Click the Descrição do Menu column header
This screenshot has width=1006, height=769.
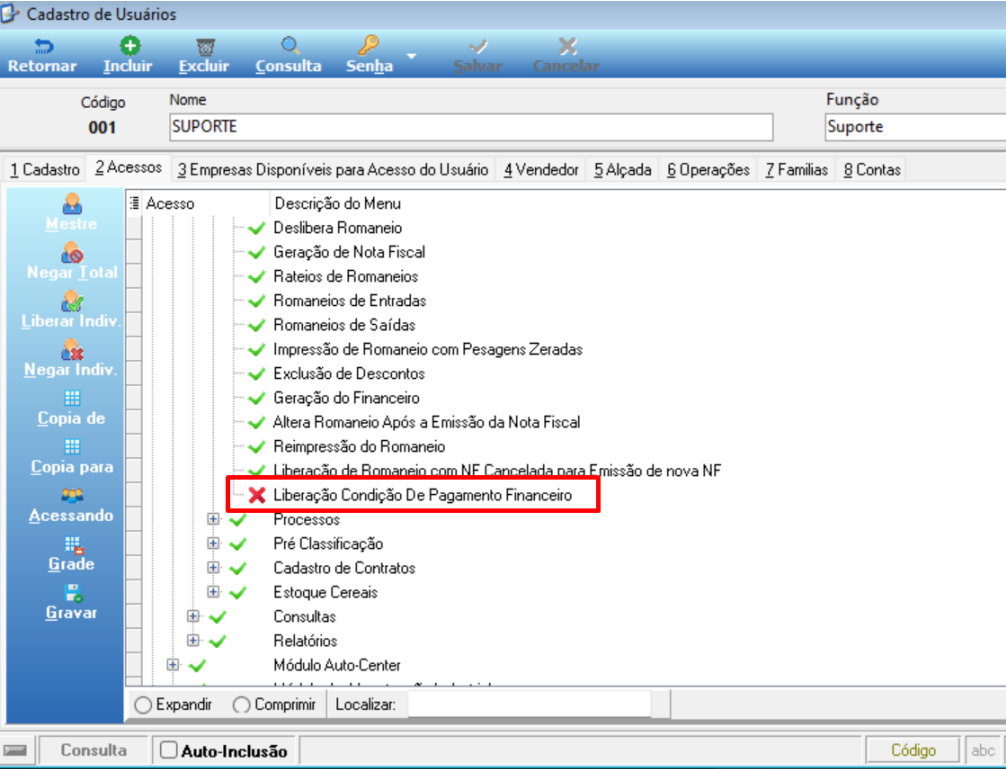coord(337,203)
